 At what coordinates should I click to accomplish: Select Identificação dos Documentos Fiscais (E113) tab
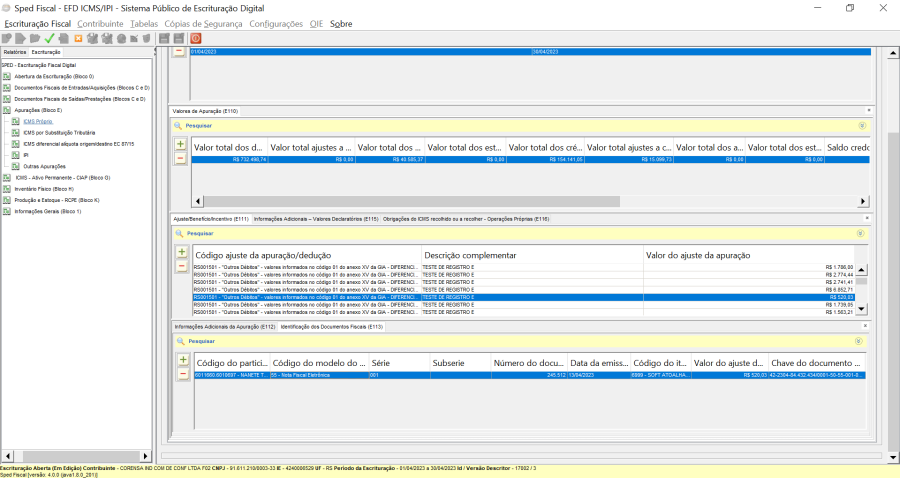pyautogui.click(x=332, y=327)
